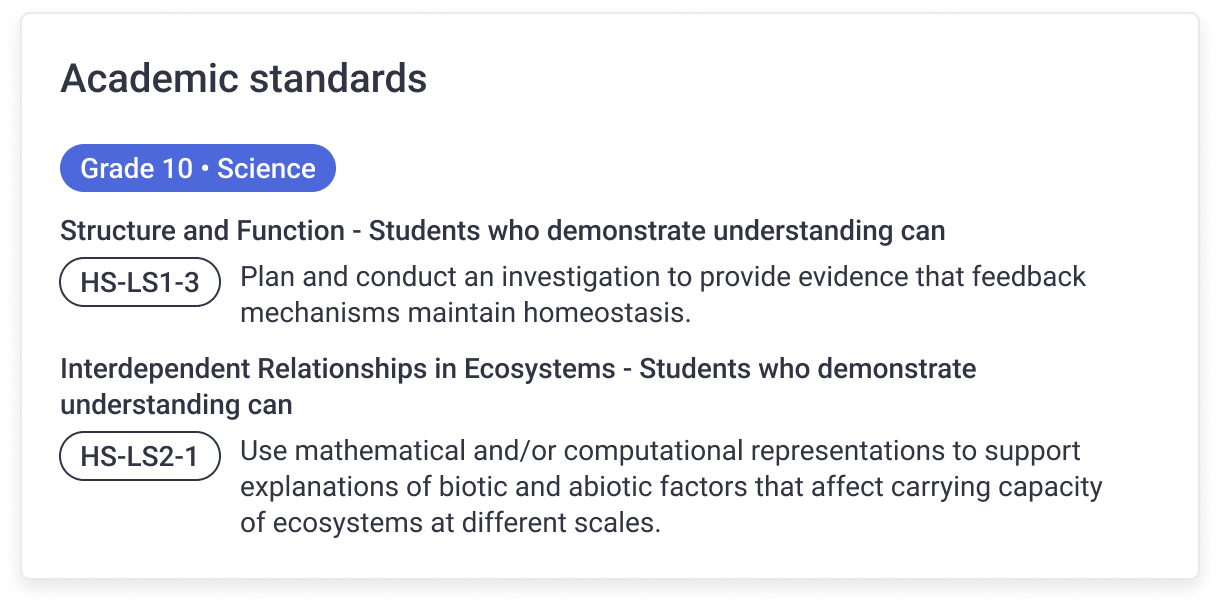The height and width of the screenshot is (608, 1220).
Task: Click 'understanding can' wrapped heading line
Action: point(176,405)
